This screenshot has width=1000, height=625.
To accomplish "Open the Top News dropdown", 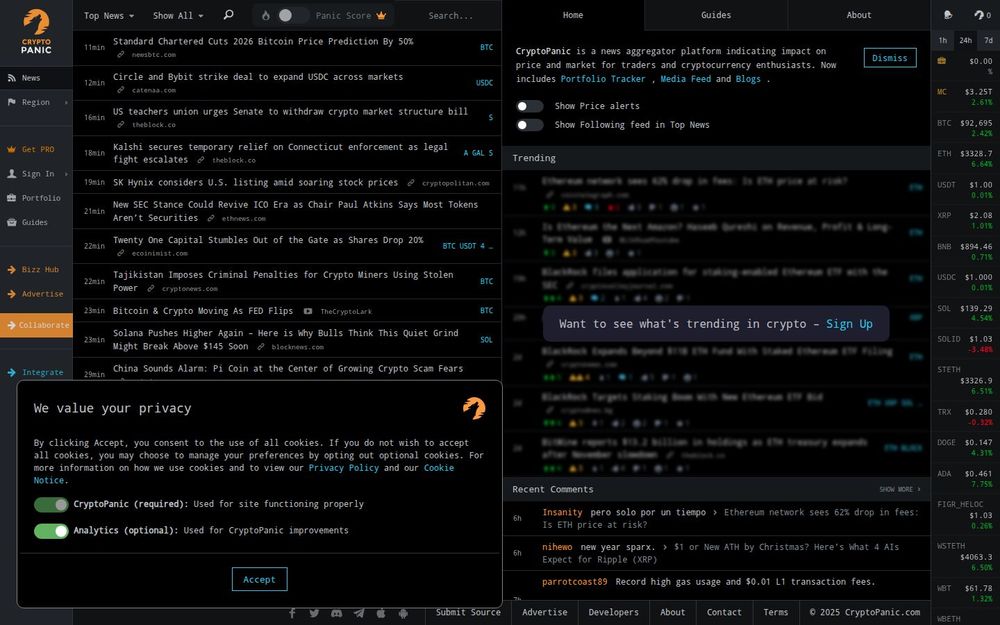I will click(x=109, y=15).
